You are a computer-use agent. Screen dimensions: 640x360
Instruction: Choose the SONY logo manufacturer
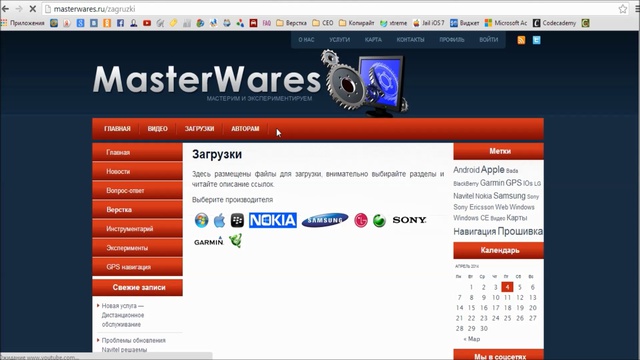coord(409,220)
